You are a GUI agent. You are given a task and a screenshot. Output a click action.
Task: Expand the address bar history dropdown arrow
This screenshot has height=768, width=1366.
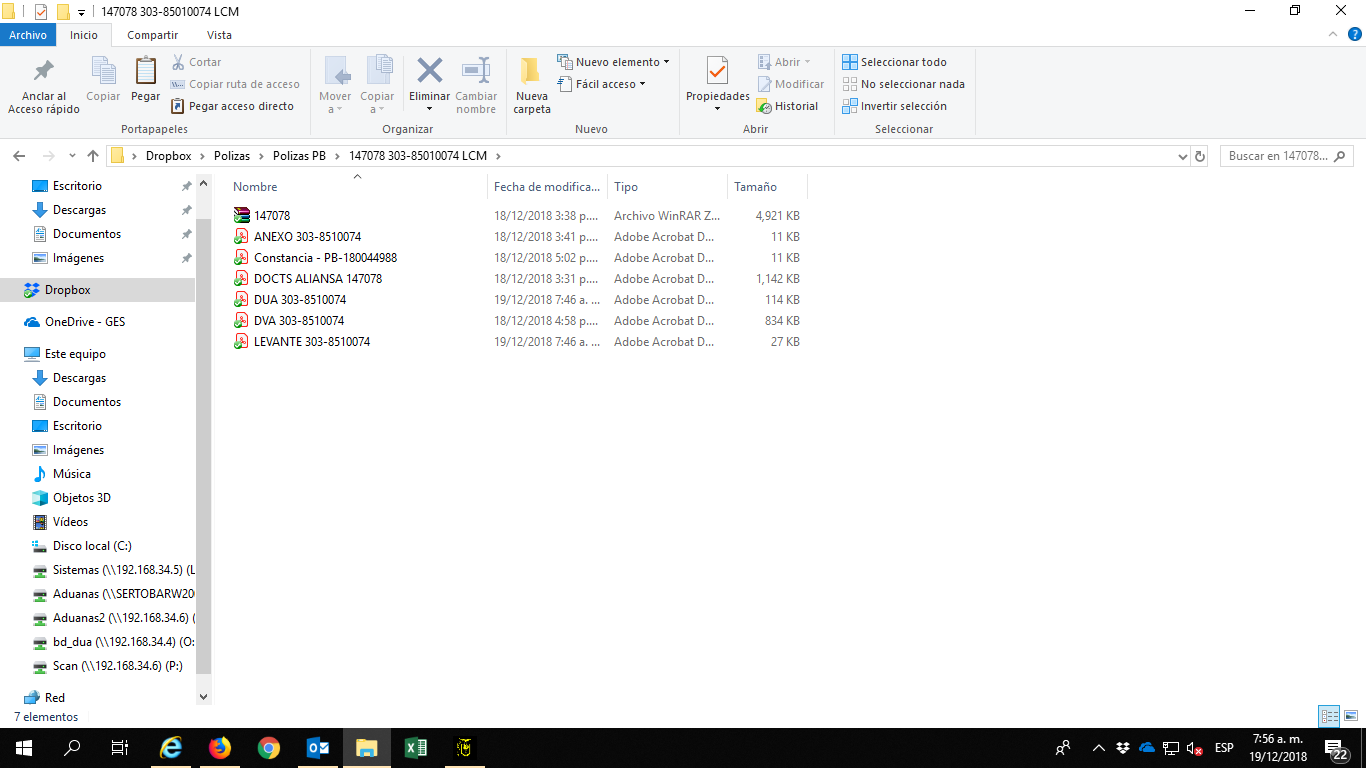pos(1182,156)
